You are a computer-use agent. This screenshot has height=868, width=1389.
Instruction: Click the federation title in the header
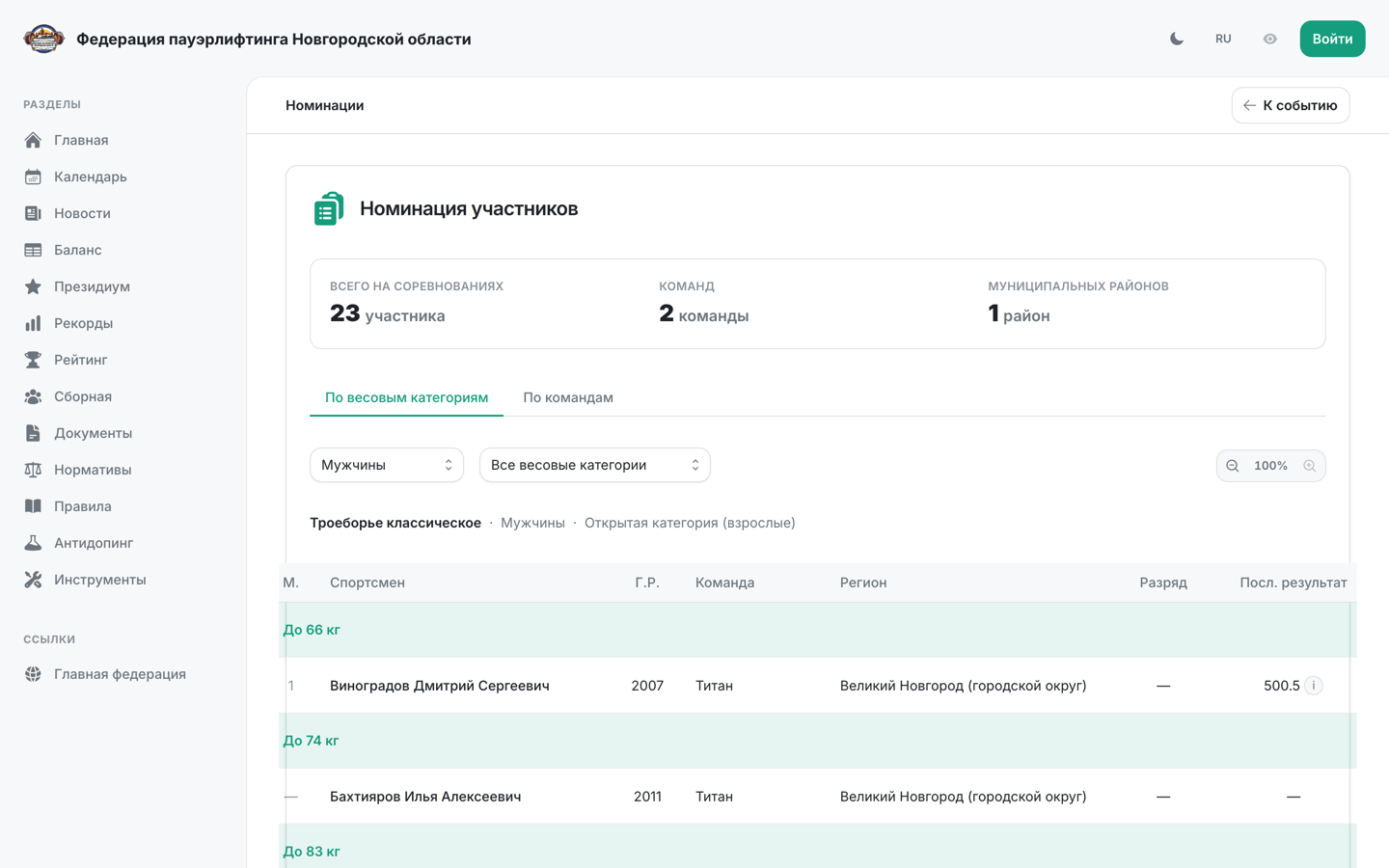pos(274,39)
